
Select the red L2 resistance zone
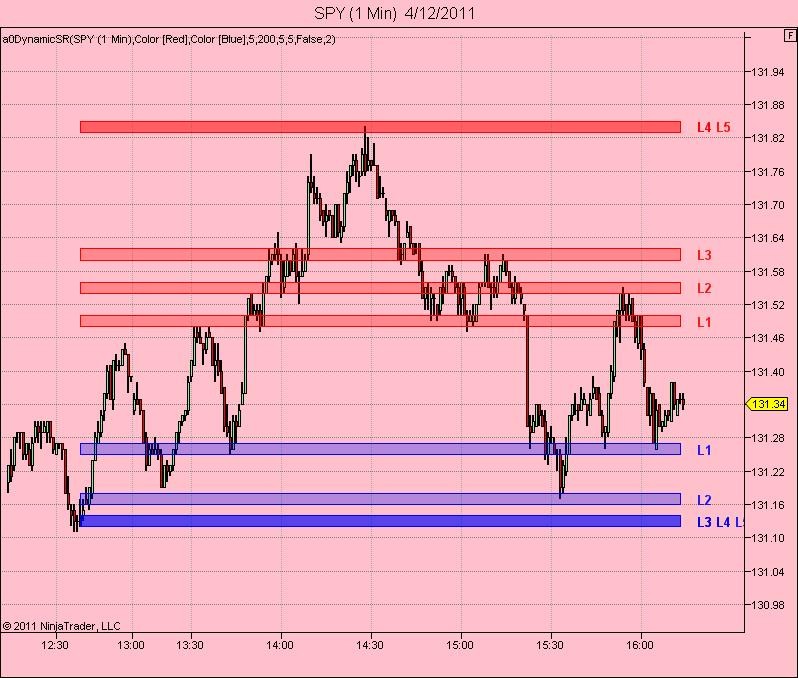coord(380,288)
